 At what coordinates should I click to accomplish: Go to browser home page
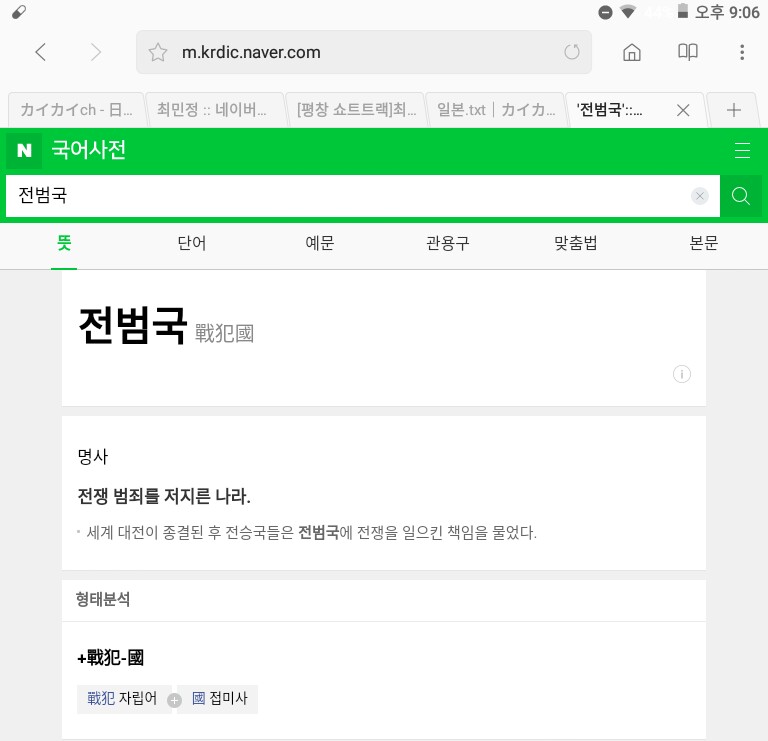tap(632, 52)
